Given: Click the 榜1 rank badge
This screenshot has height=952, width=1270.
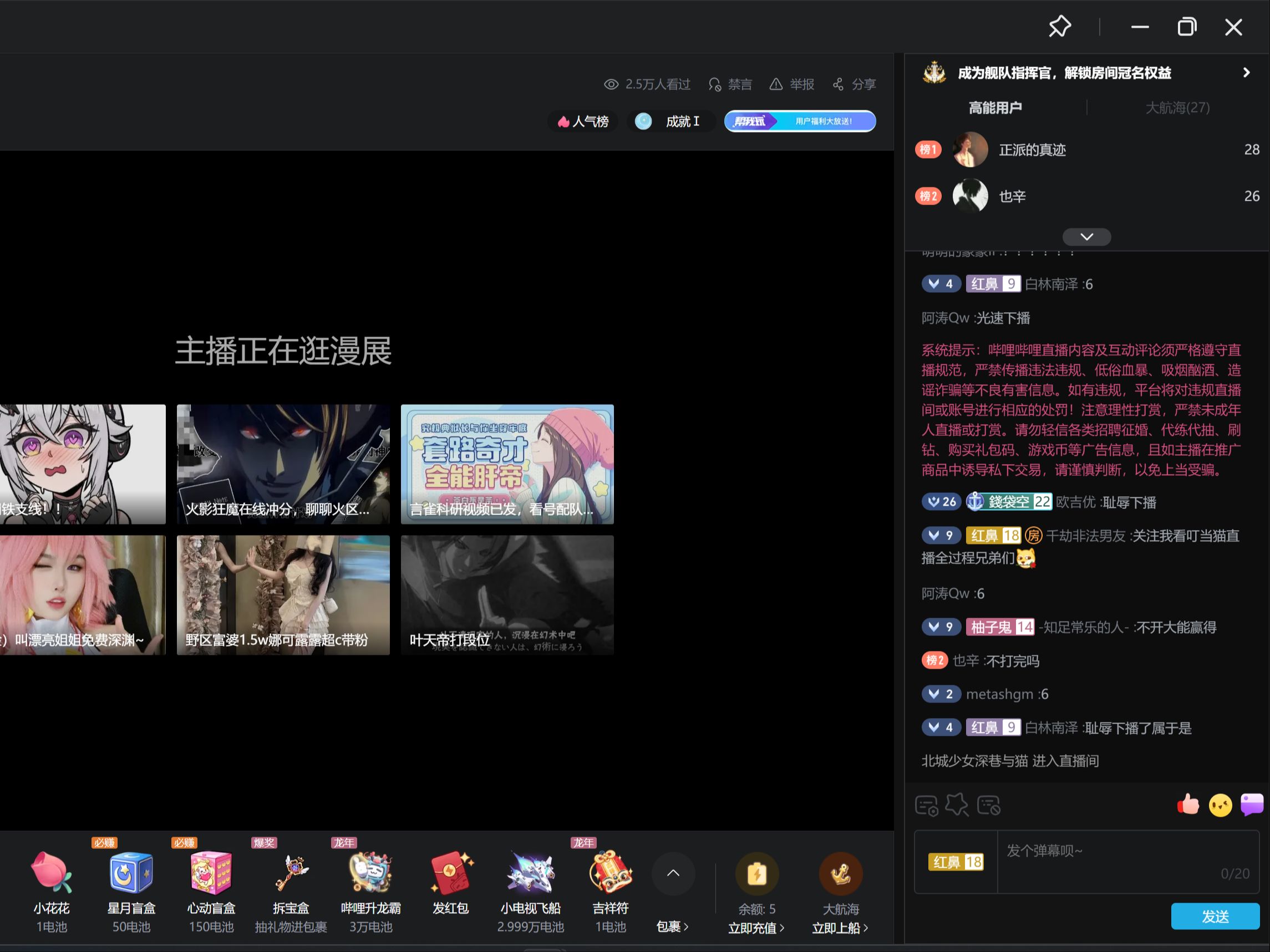Looking at the screenshot, I should tap(928, 150).
